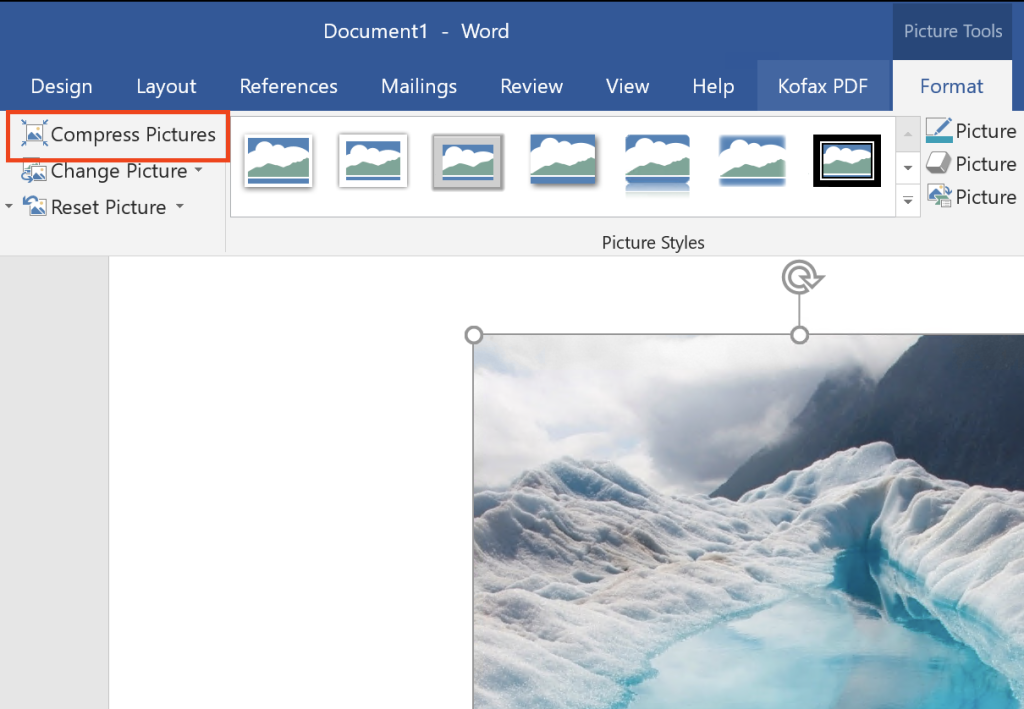Click the Picture Border pen icon
Viewport: 1024px width, 709px height.
939,131
